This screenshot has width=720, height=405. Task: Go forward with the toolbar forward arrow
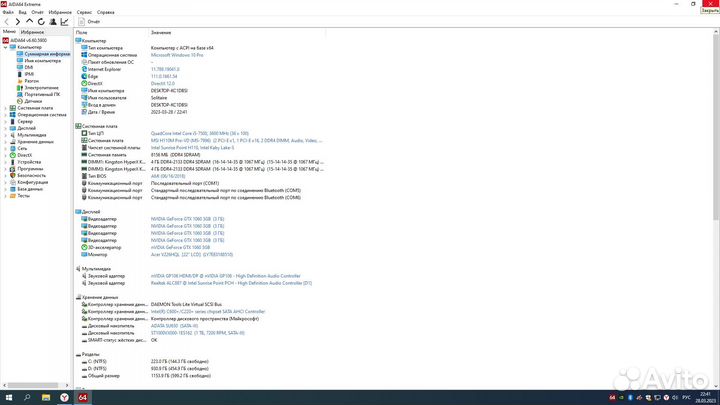coord(17,22)
